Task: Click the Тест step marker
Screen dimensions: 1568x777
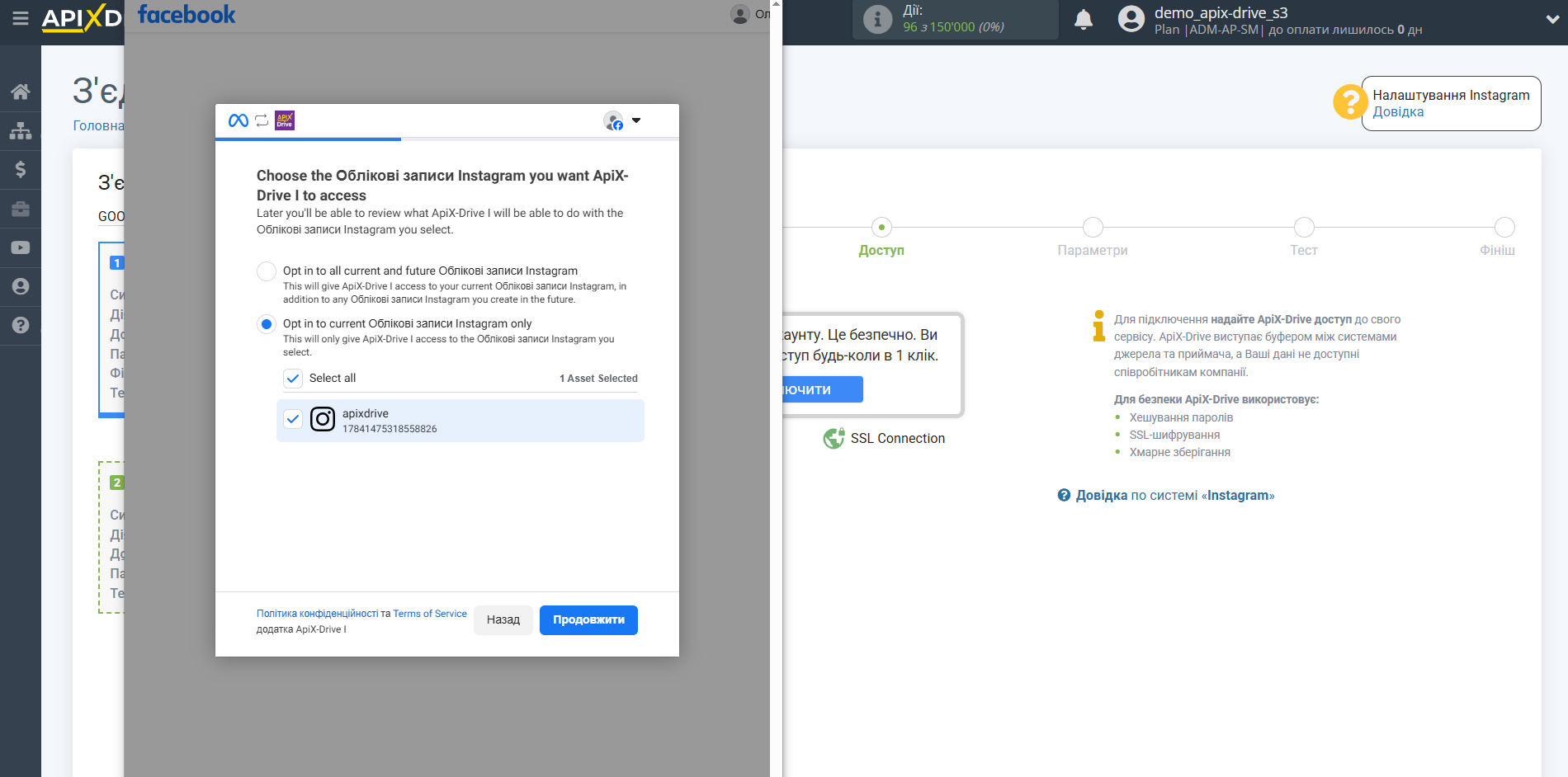Action: tap(1304, 228)
